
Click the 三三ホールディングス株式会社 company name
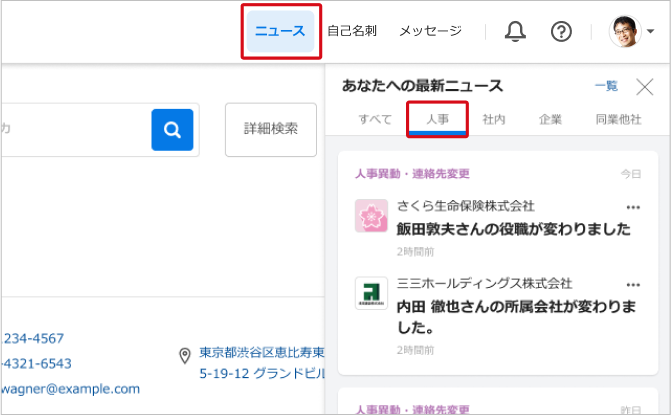(484, 283)
